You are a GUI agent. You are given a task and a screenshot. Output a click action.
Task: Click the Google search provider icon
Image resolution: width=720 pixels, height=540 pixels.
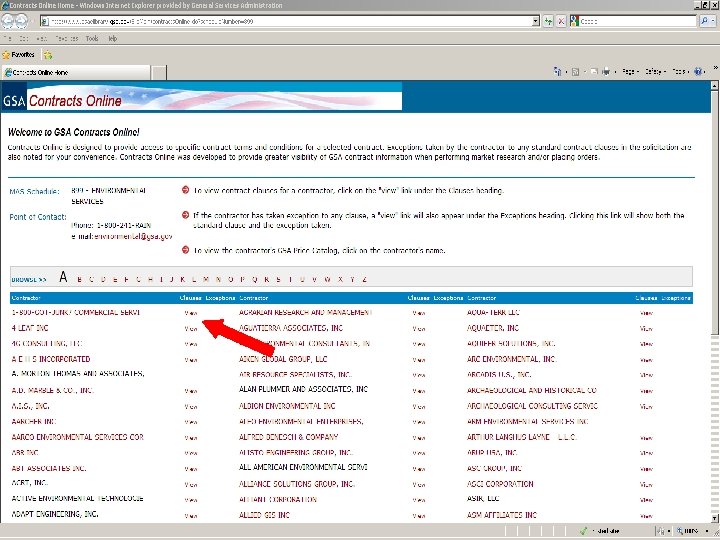click(x=574, y=21)
